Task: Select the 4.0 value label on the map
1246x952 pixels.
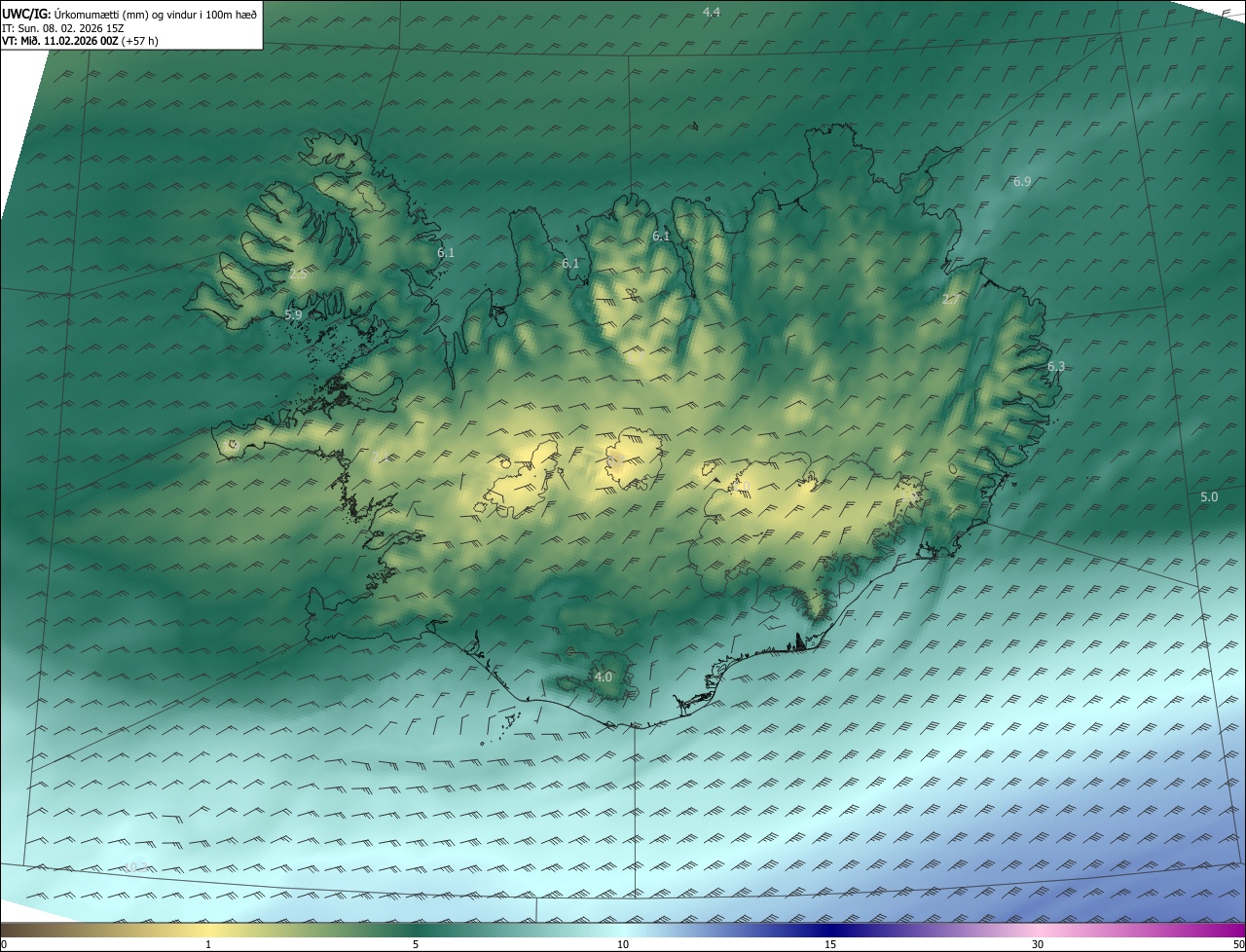Action: tap(603, 677)
